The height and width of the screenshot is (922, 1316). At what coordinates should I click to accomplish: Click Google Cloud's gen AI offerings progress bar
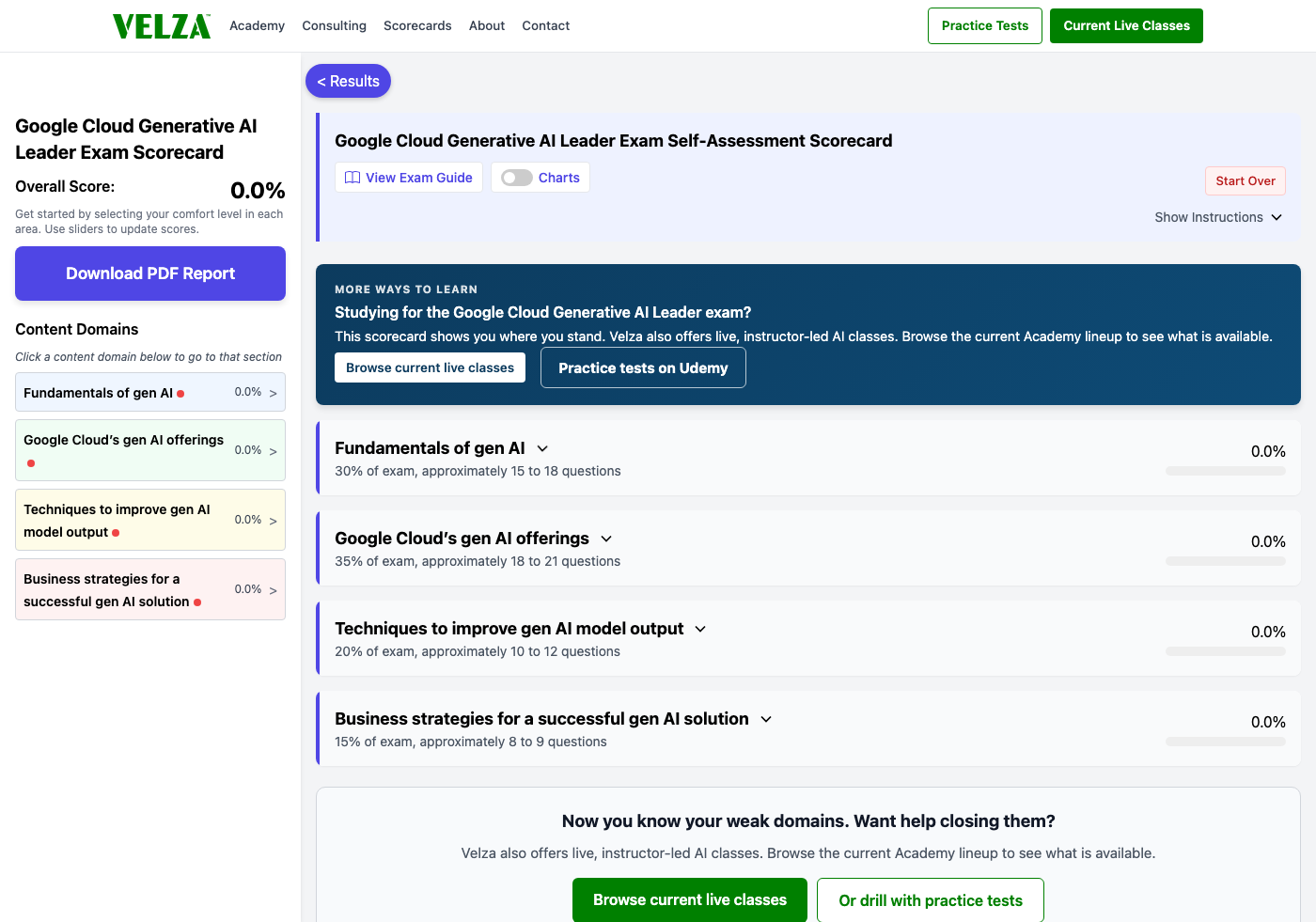click(1226, 561)
